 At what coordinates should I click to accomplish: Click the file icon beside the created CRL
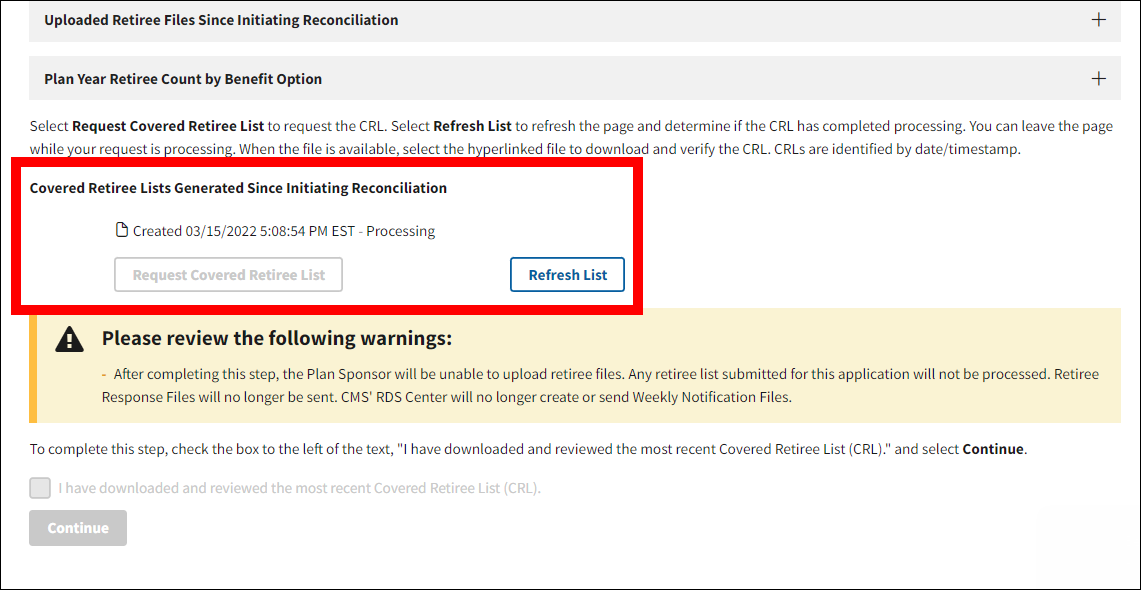click(123, 231)
